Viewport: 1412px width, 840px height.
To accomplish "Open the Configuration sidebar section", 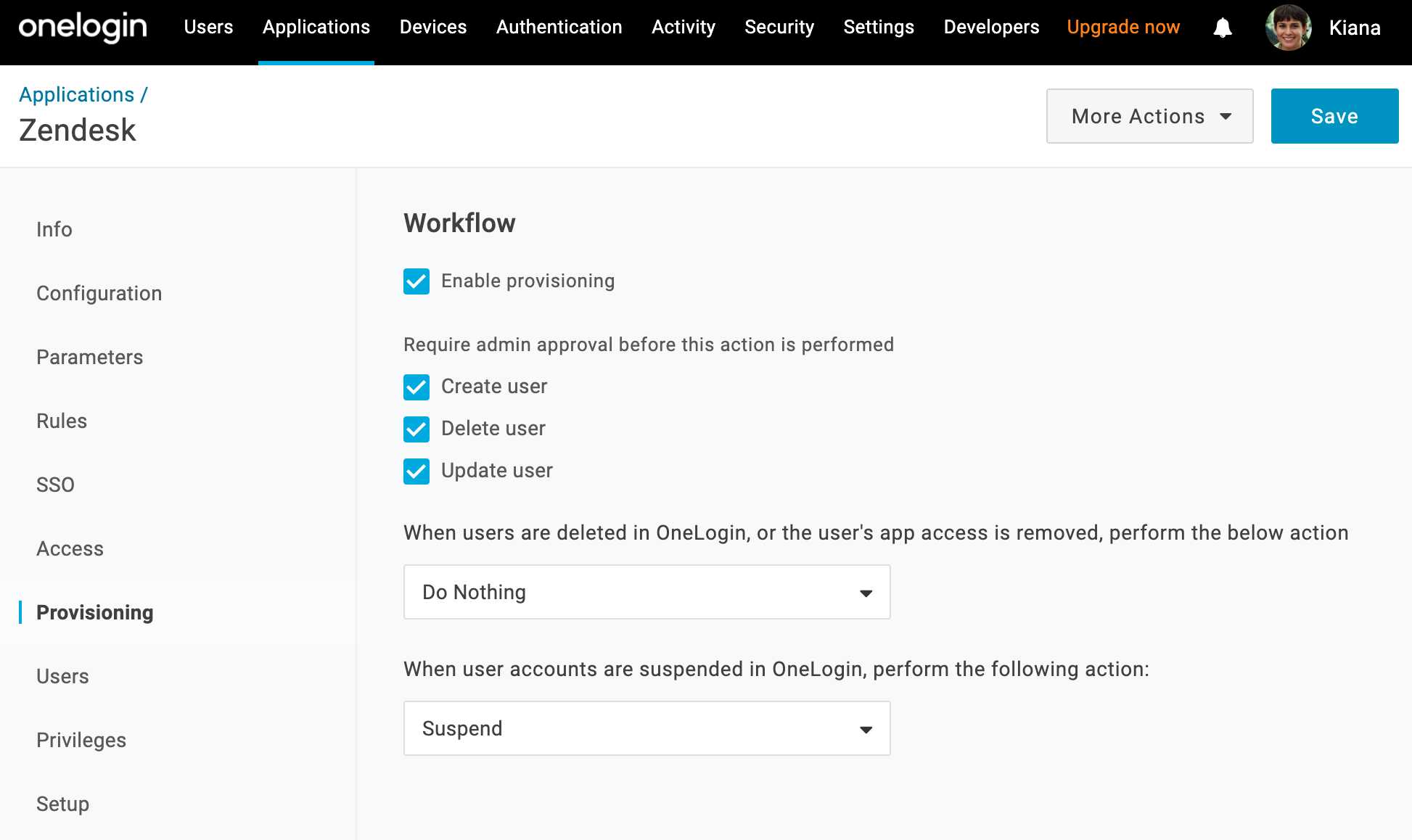I will (99, 293).
